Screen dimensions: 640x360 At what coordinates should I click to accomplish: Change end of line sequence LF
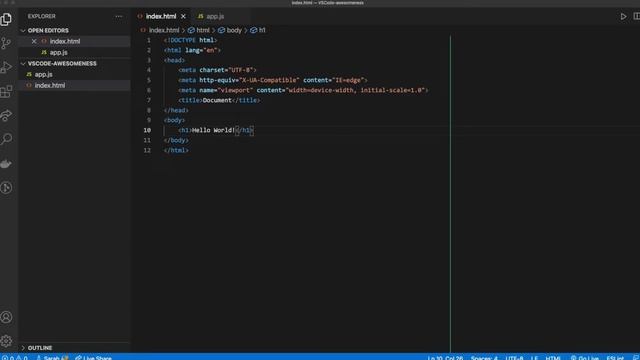pyautogui.click(x=534, y=358)
